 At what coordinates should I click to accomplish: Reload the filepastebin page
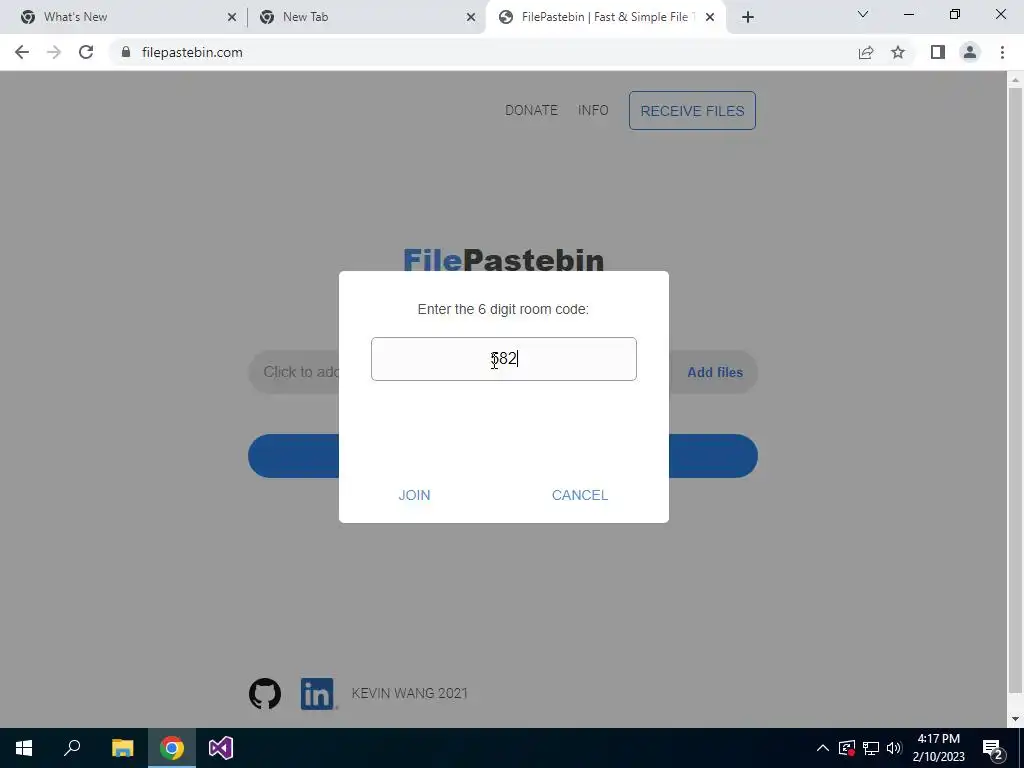(86, 52)
